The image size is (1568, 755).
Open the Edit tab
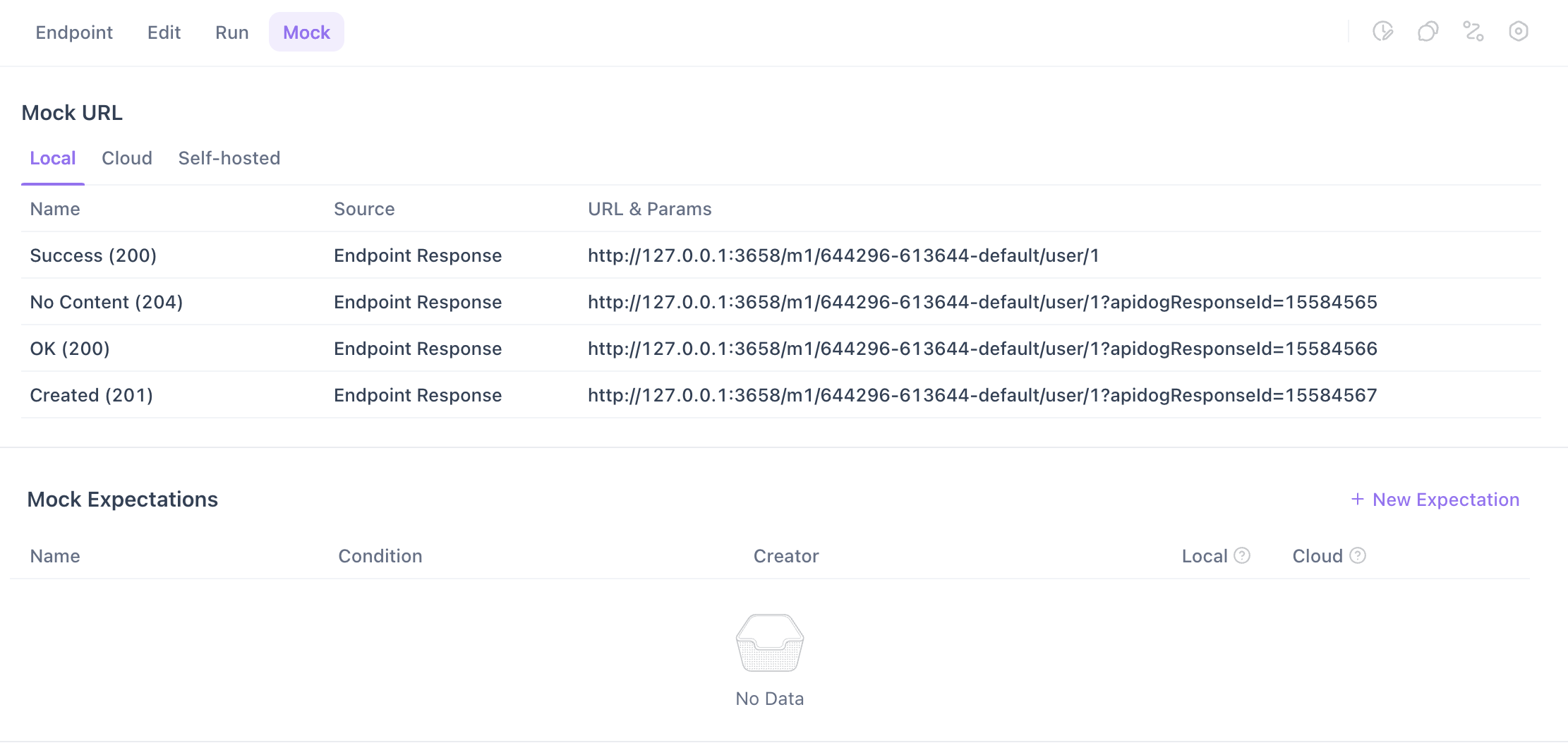pyautogui.click(x=164, y=32)
